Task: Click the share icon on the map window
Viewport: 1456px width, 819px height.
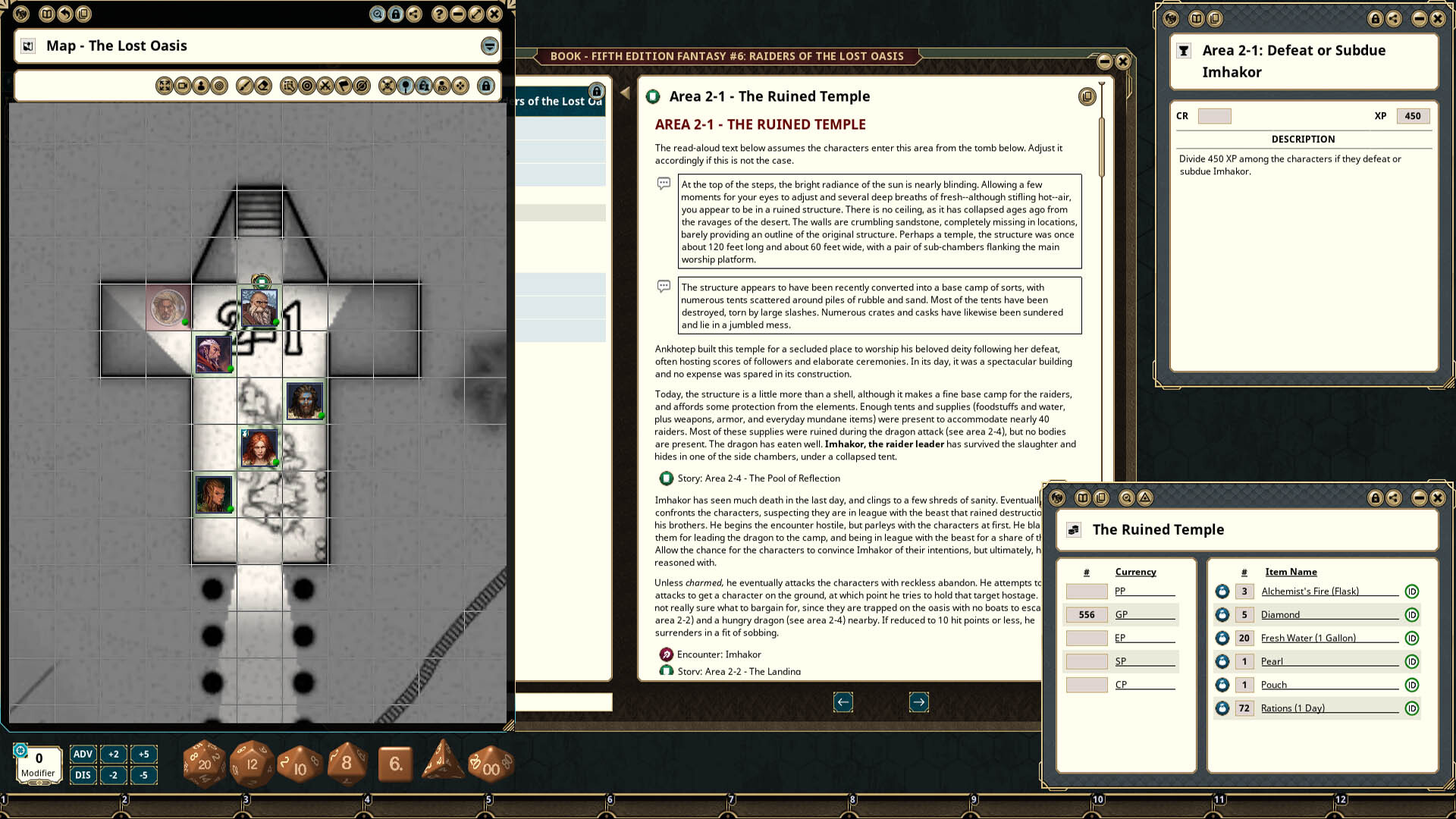Action: (413, 14)
